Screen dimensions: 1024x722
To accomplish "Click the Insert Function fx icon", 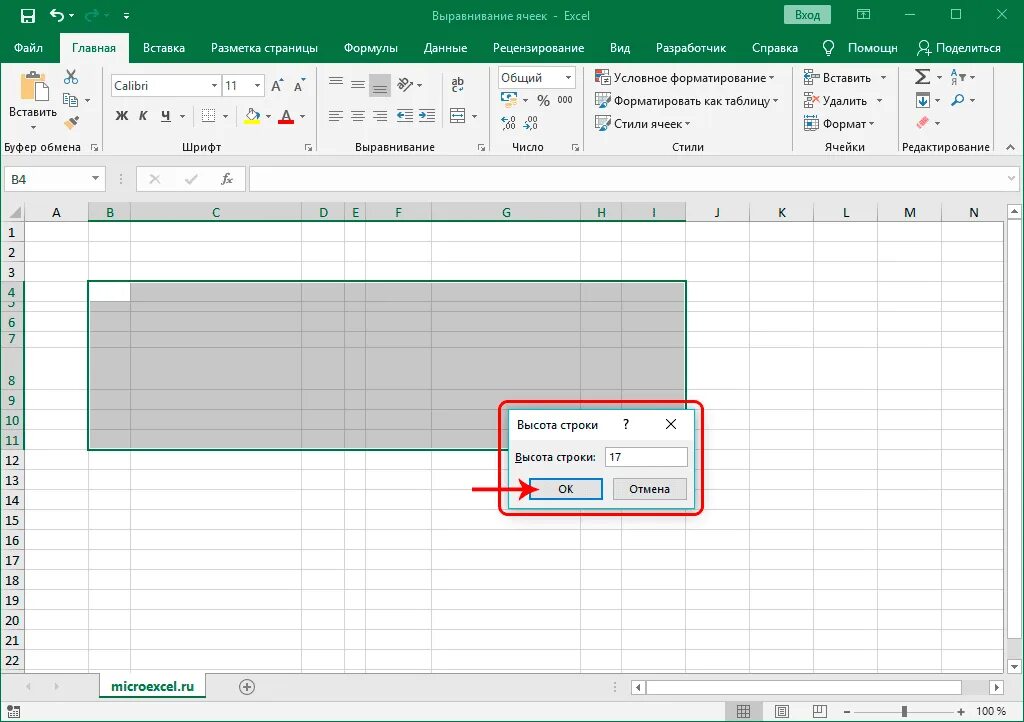I will click(227, 179).
